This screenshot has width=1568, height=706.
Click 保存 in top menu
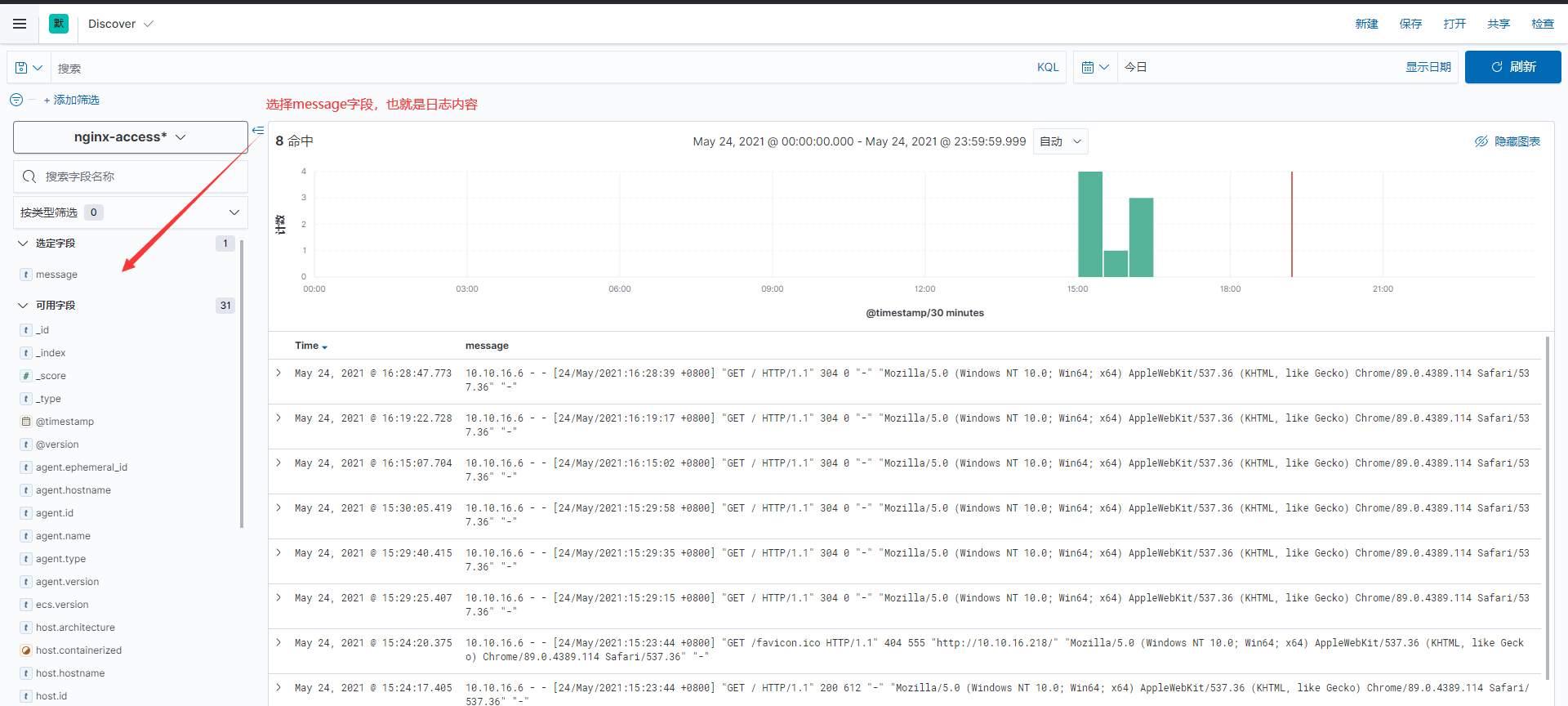(x=1410, y=24)
